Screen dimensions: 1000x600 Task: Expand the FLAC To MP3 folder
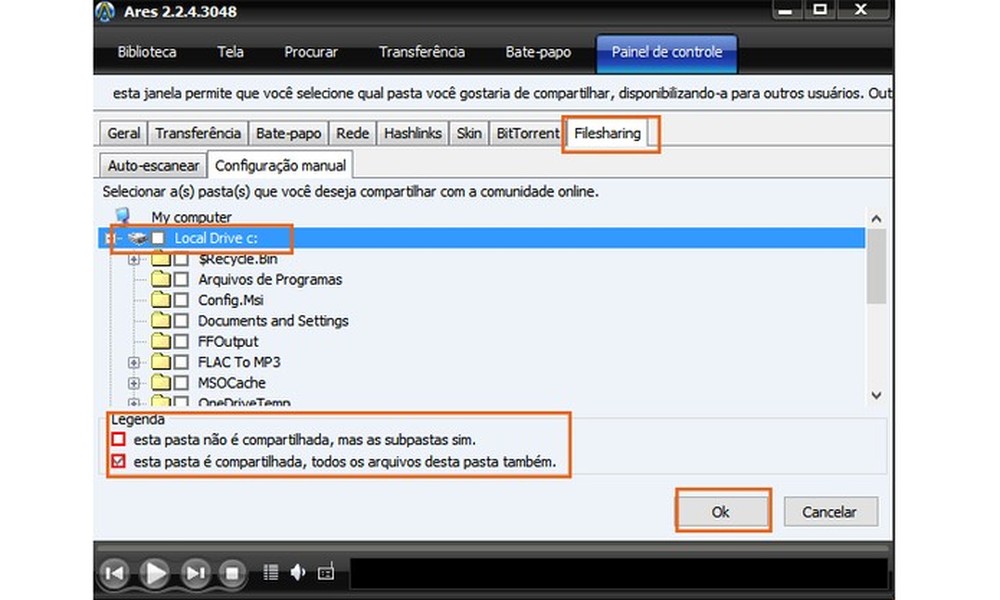135,362
